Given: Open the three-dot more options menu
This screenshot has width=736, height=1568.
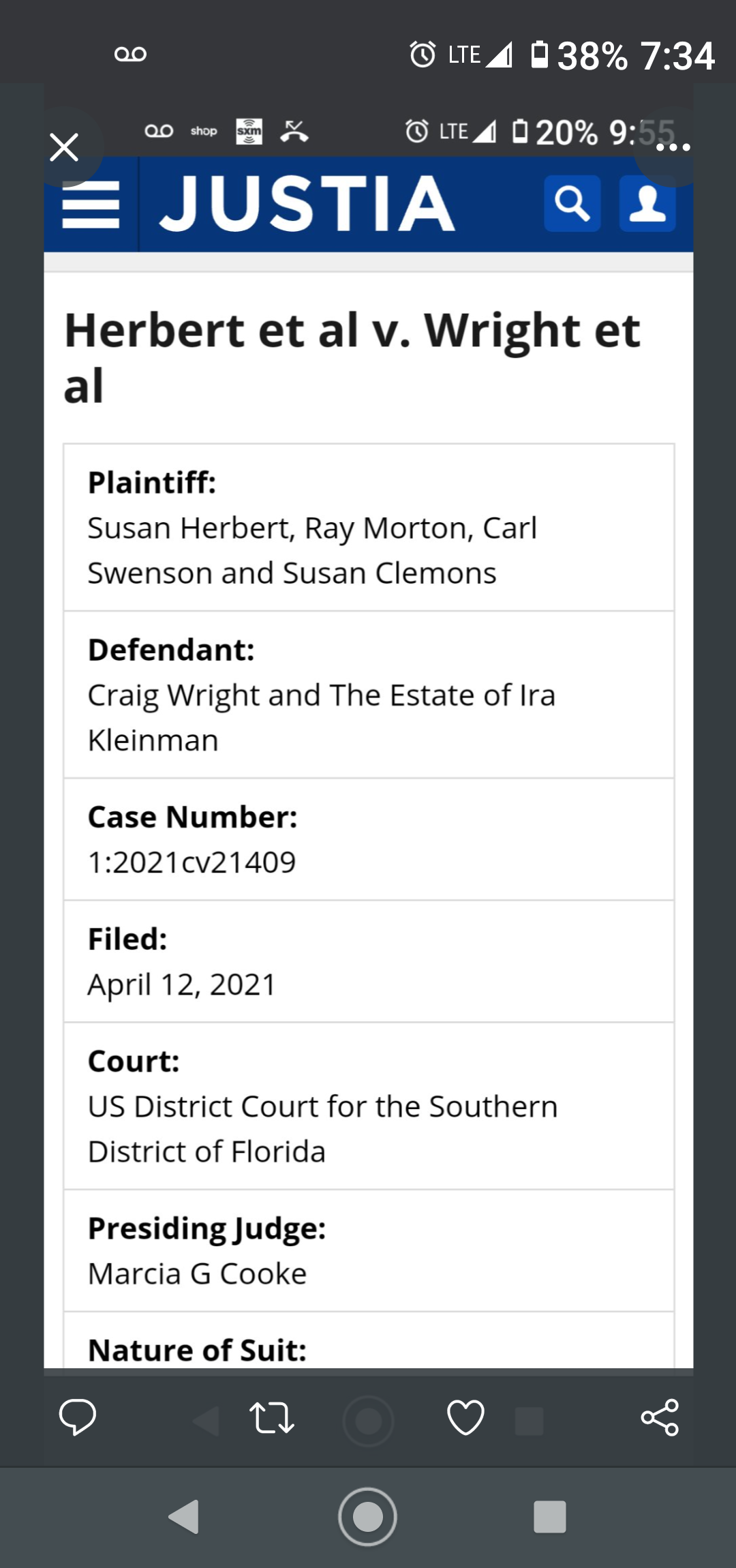Looking at the screenshot, I should [673, 147].
